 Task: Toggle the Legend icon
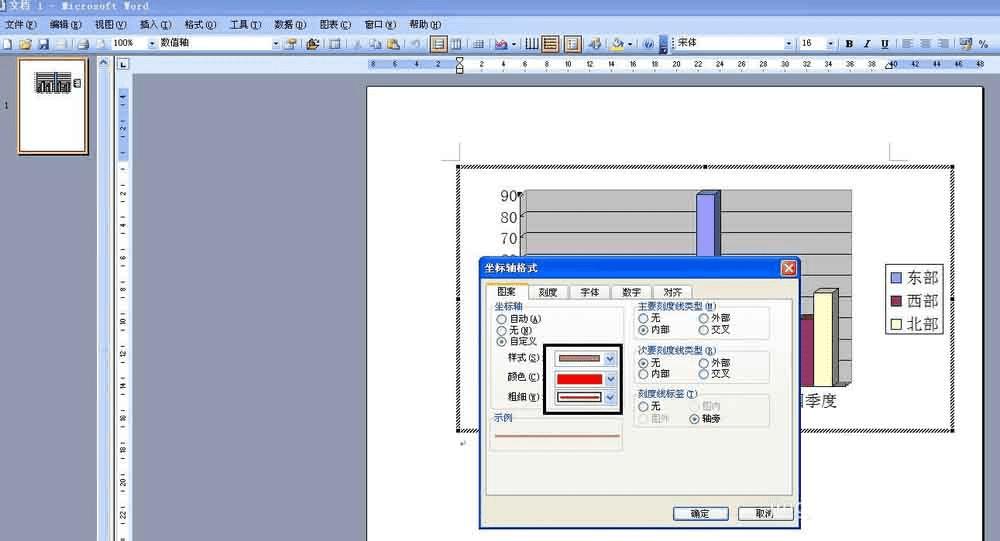click(572, 43)
